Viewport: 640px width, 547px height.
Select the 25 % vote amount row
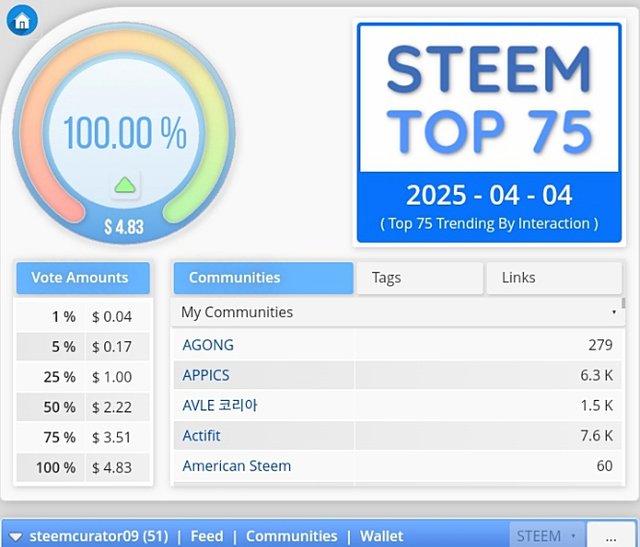(x=83, y=377)
